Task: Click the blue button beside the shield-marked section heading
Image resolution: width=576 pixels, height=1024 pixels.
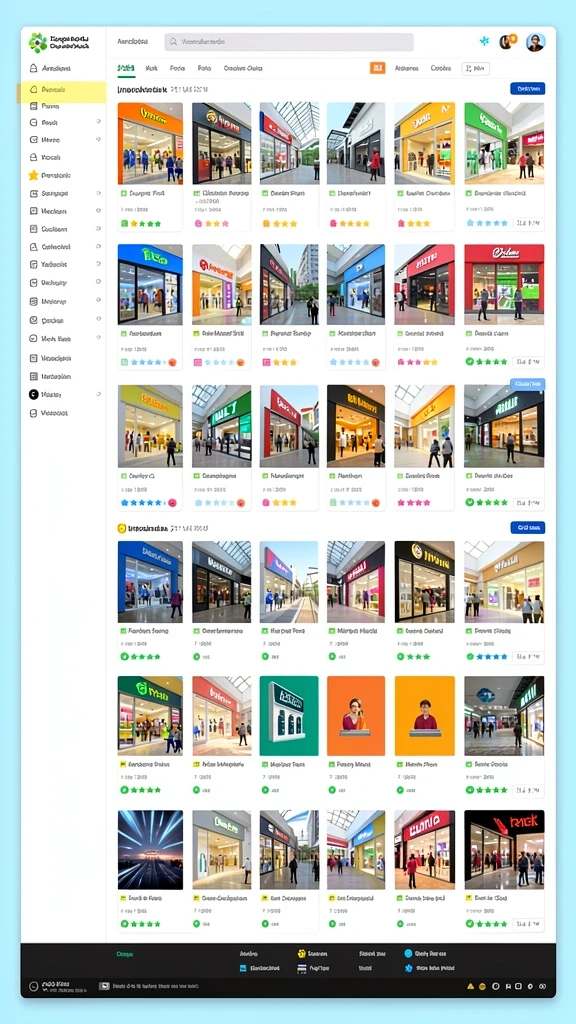Action: (528, 528)
